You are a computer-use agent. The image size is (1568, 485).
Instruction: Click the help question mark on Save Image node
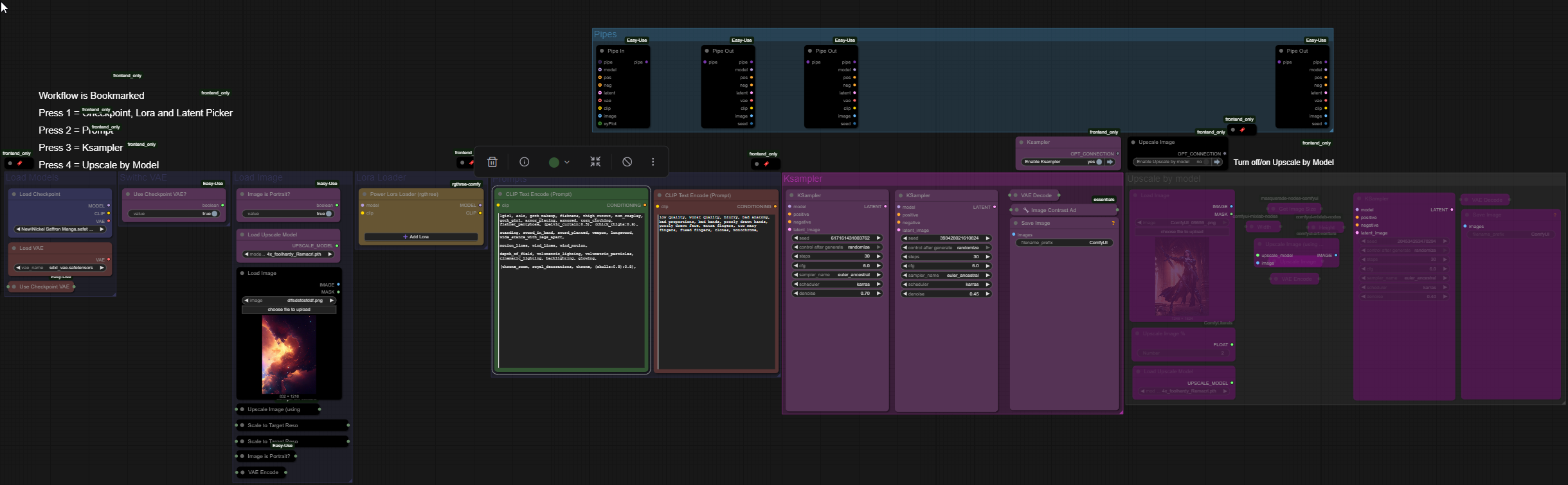pos(1113,223)
